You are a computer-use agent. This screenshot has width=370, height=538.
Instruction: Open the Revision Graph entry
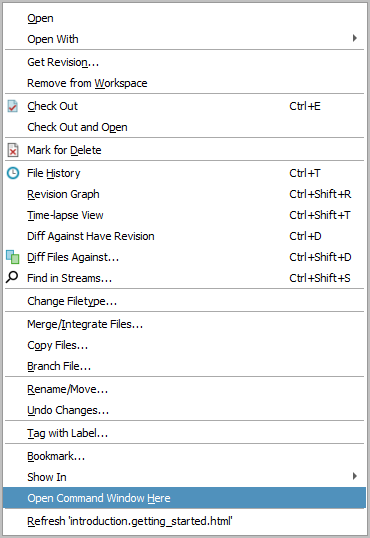point(184,194)
